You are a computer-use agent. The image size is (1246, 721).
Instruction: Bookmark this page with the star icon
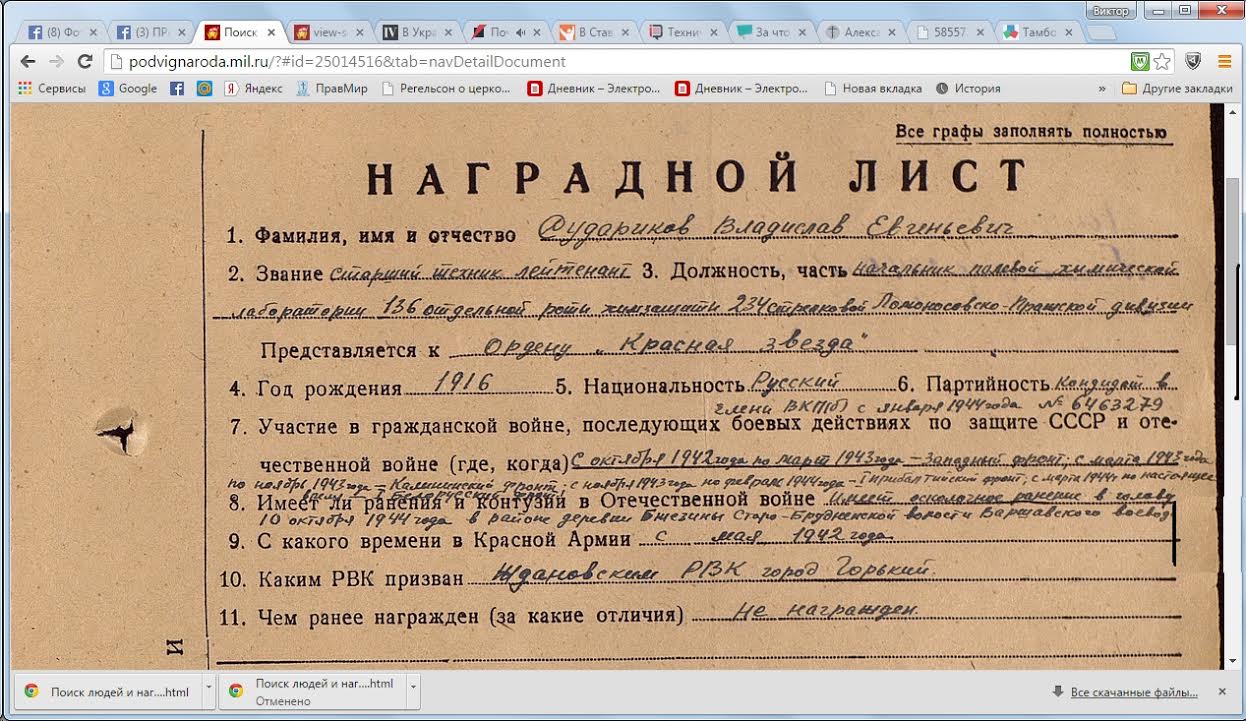click(1161, 61)
